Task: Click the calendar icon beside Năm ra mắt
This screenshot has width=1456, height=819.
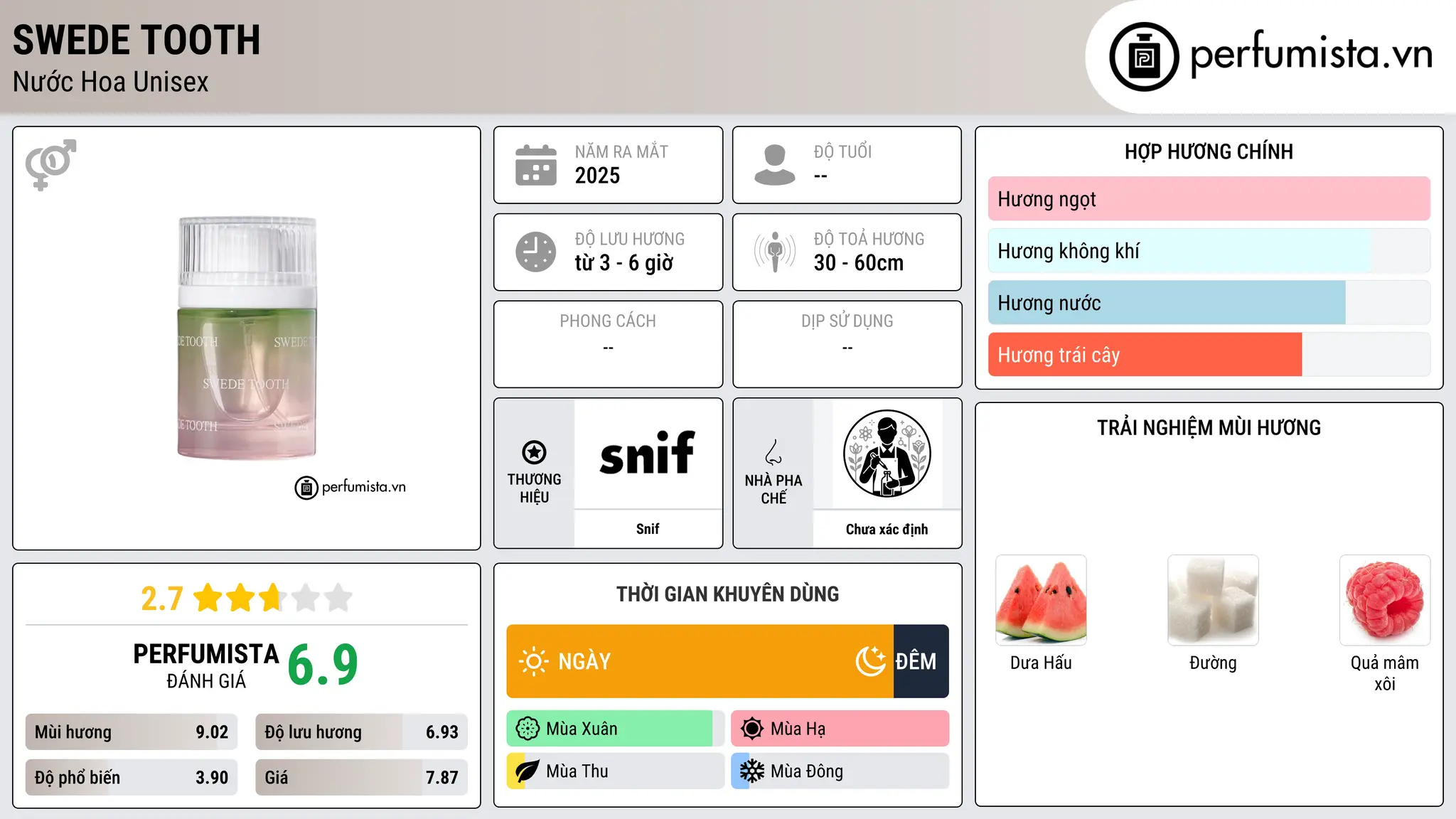Action: (536, 165)
